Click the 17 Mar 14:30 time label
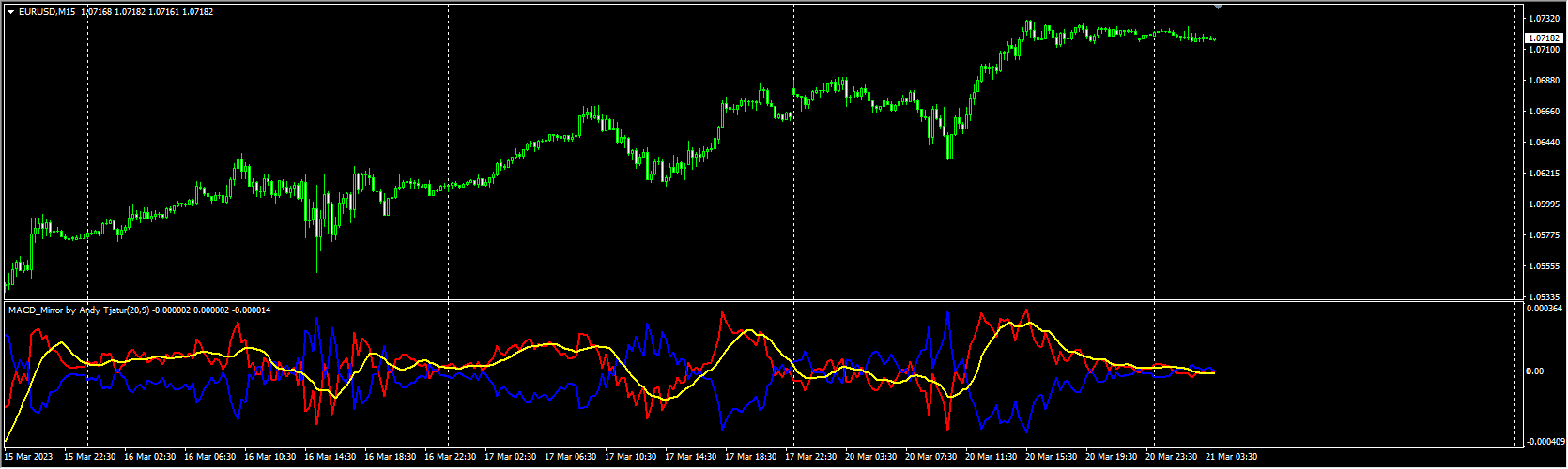Viewport: 1568px width, 469px height. point(691,457)
